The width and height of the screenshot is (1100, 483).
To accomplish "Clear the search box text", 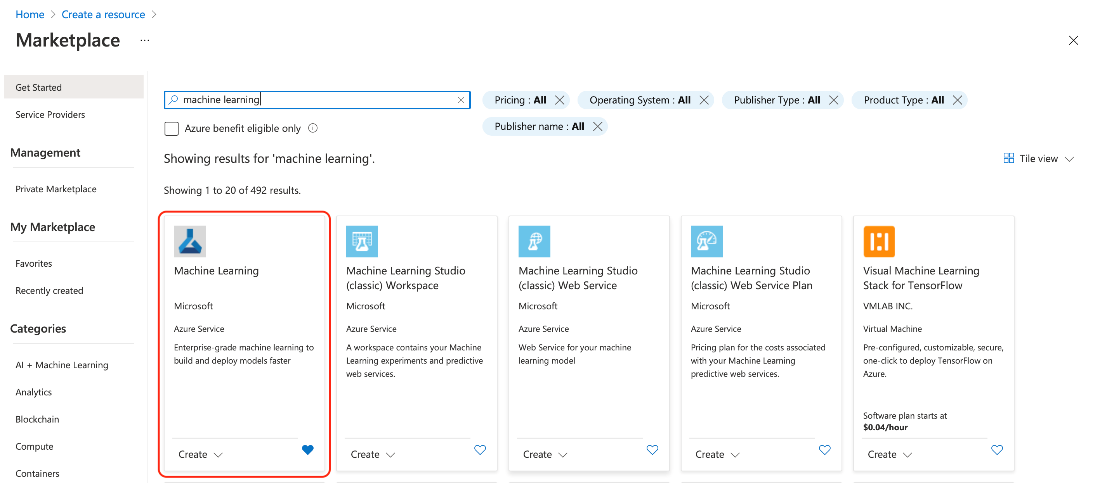I will click(x=461, y=100).
